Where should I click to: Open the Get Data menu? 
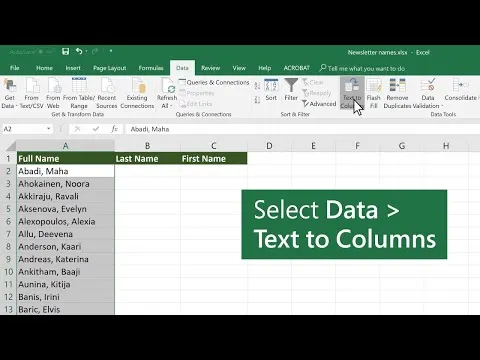9,93
